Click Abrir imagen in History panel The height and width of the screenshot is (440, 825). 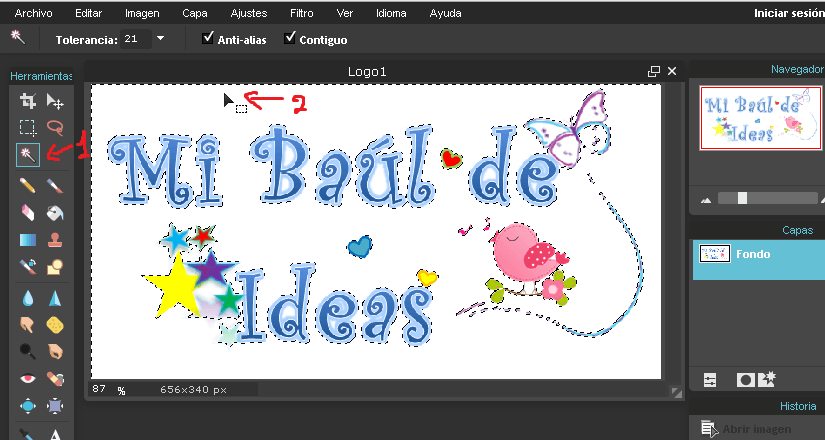tap(757, 429)
